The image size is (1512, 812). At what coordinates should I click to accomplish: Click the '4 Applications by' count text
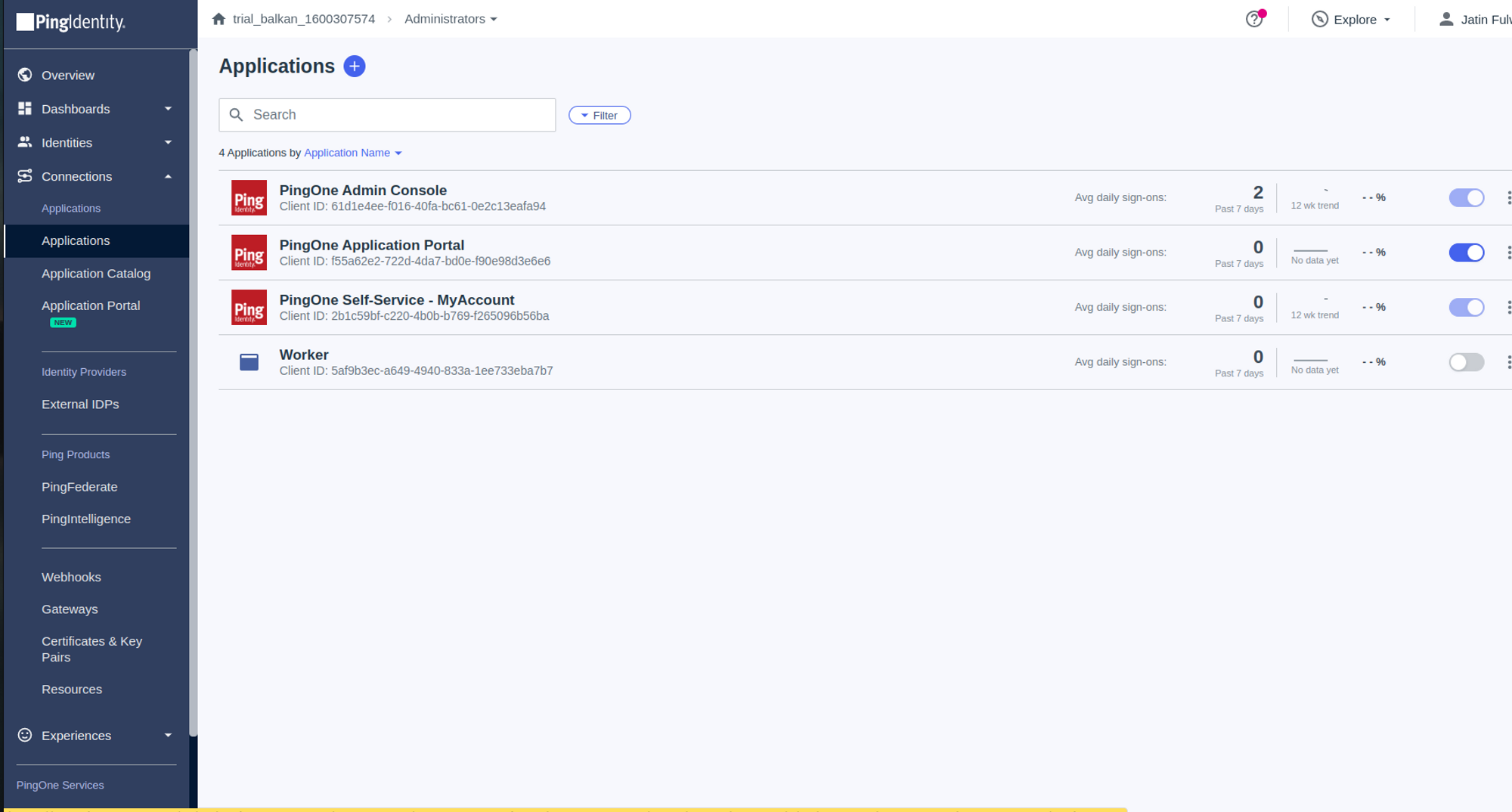coord(260,153)
